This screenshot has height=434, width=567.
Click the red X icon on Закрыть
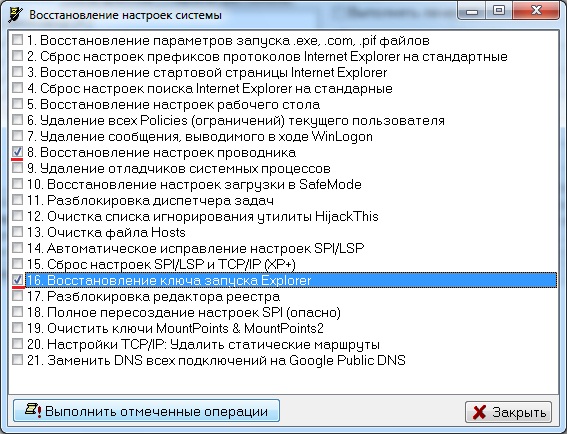pyautogui.click(x=479, y=412)
